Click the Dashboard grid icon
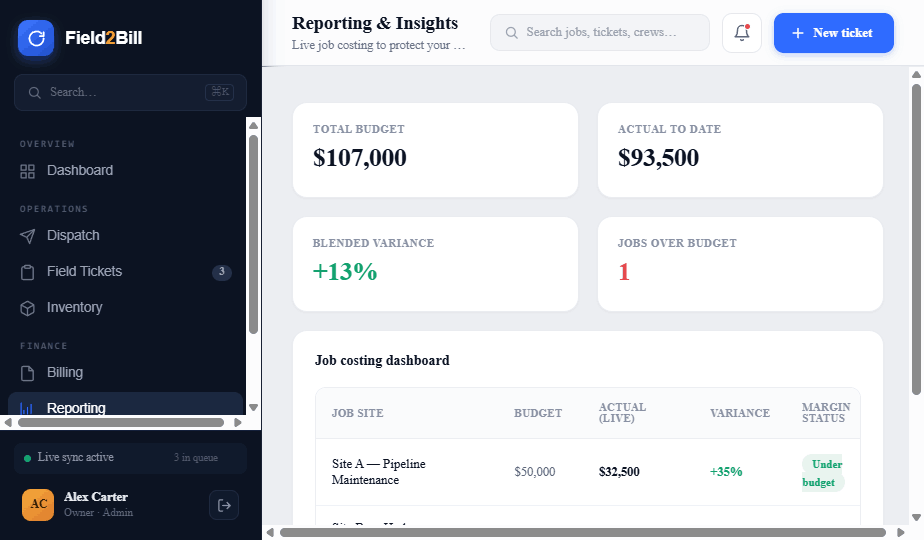This screenshot has height=540, width=924. (28, 171)
